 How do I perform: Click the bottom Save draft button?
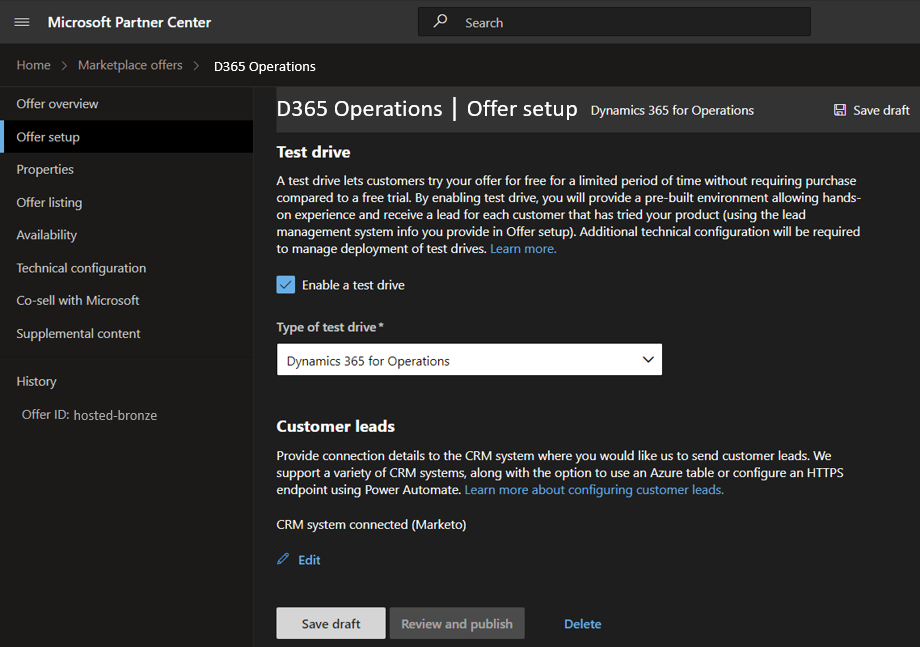pos(331,623)
